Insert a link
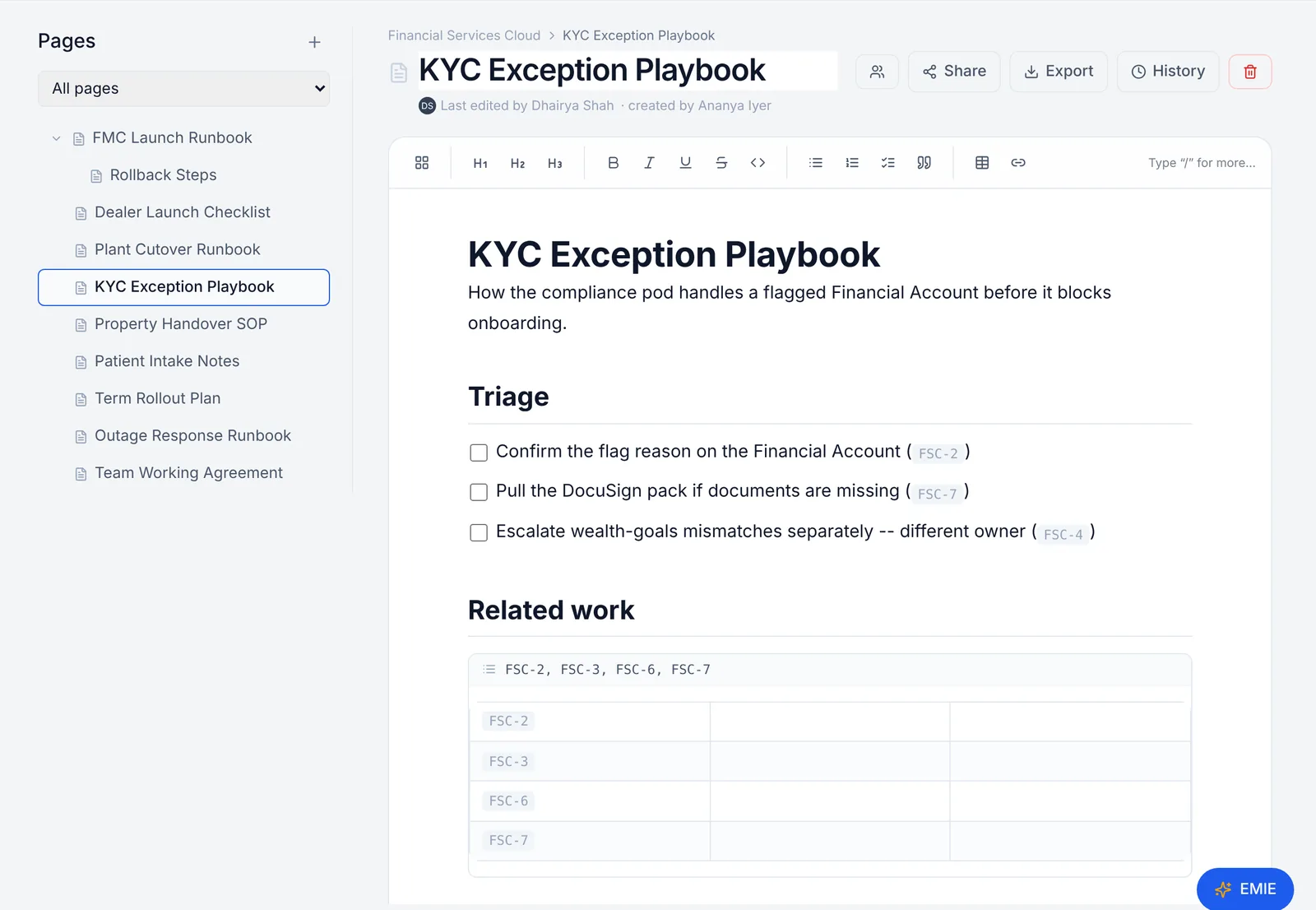Screen dimensions: 1316x910 (x=1018, y=163)
